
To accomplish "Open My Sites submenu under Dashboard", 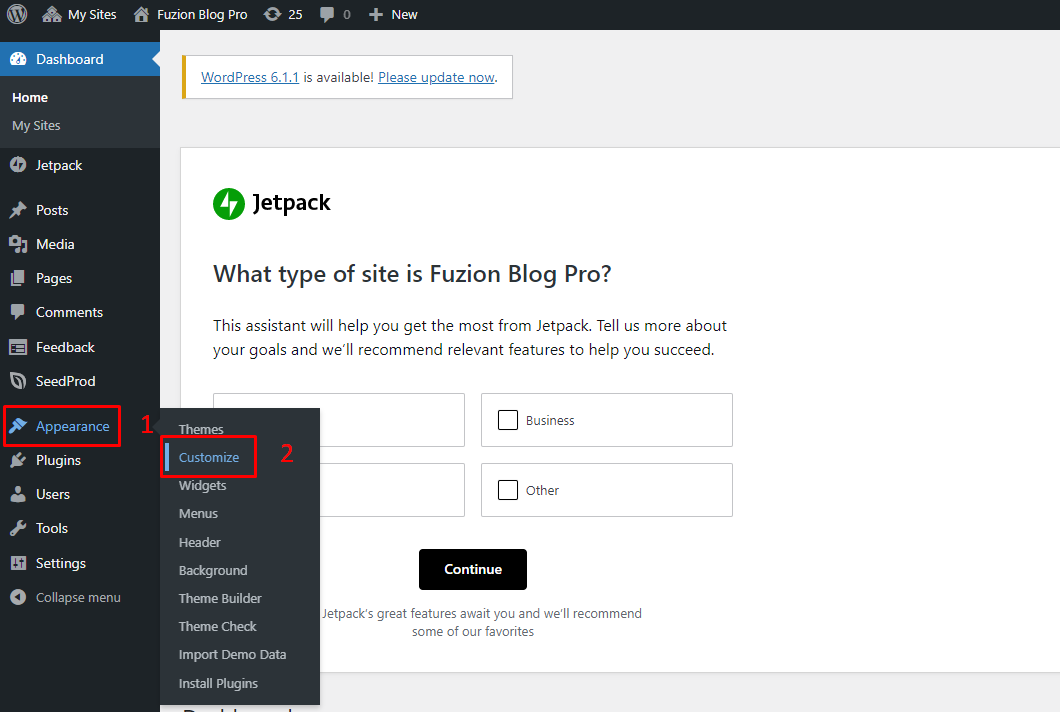I will [36, 125].
